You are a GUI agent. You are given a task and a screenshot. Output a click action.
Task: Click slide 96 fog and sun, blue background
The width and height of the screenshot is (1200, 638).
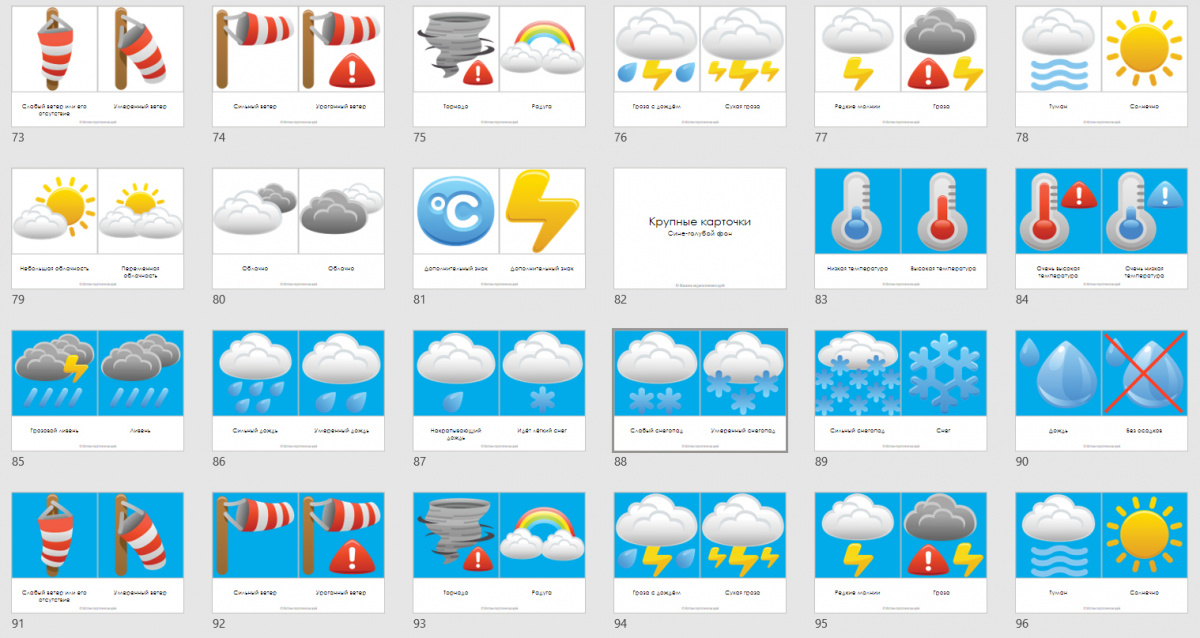coord(1101,552)
